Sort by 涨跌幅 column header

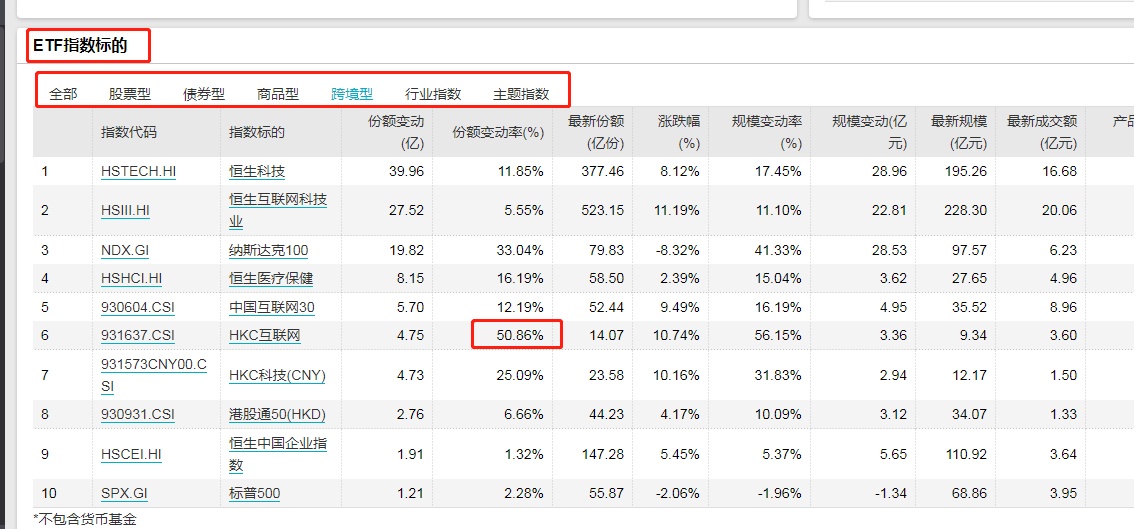[x=678, y=131]
